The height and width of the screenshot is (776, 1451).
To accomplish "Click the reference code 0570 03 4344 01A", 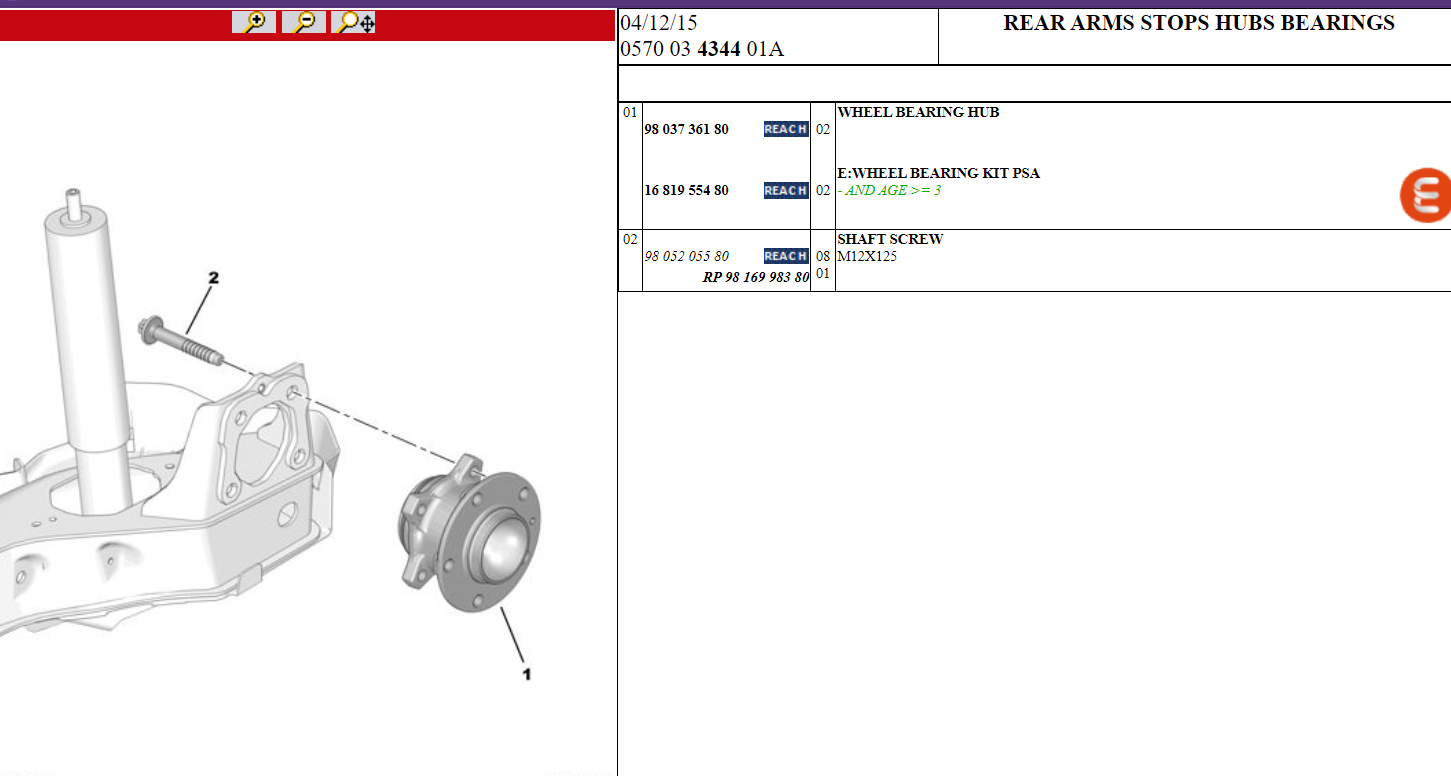I will pyautogui.click(x=702, y=48).
